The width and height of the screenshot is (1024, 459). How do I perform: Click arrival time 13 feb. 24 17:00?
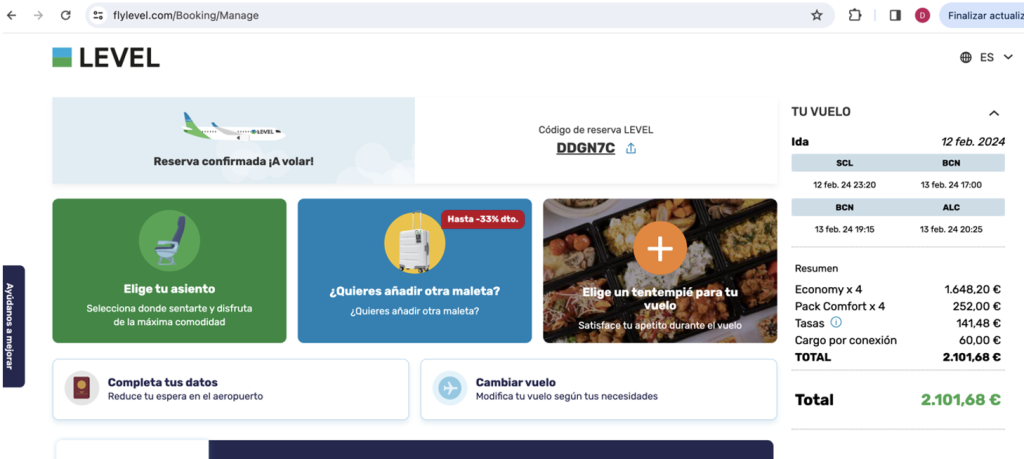click(951, 185)
